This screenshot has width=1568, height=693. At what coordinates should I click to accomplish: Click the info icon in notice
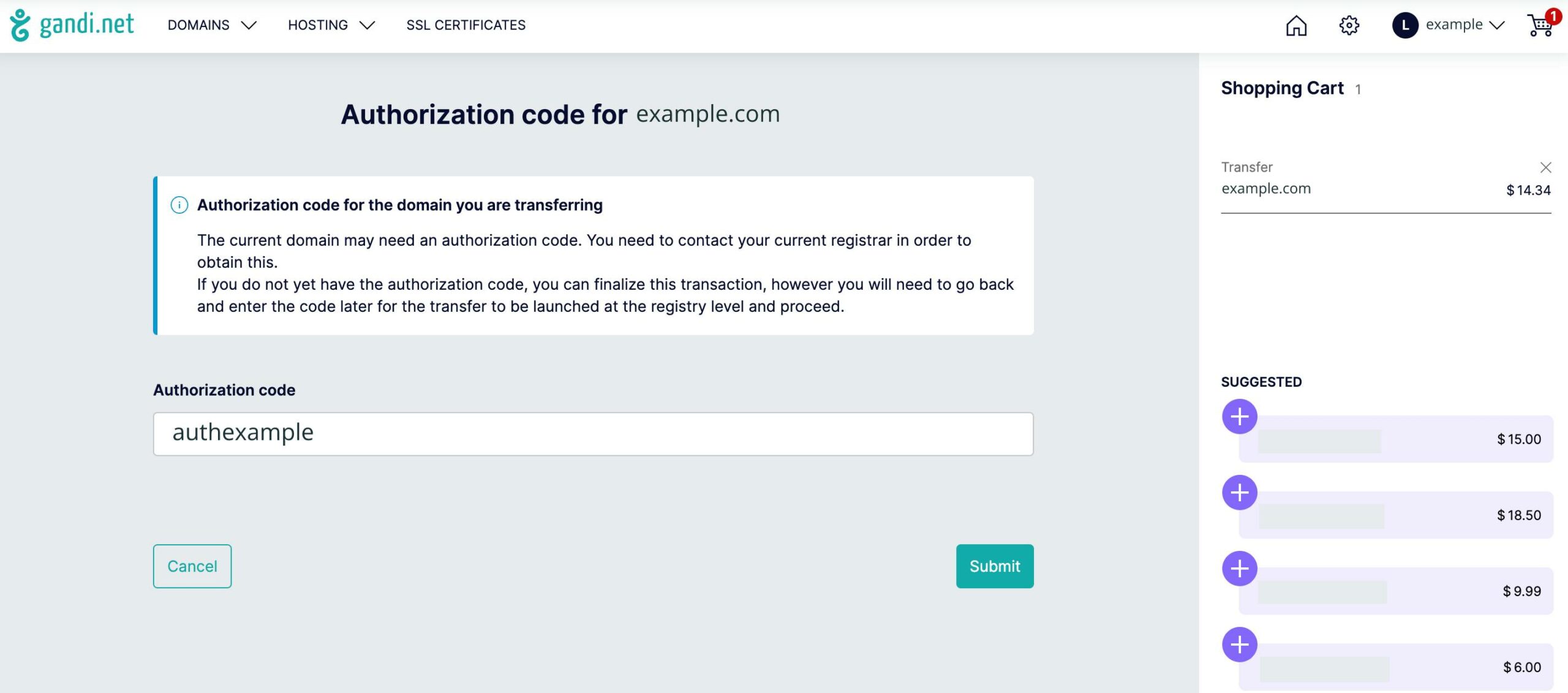click(179, 205)
